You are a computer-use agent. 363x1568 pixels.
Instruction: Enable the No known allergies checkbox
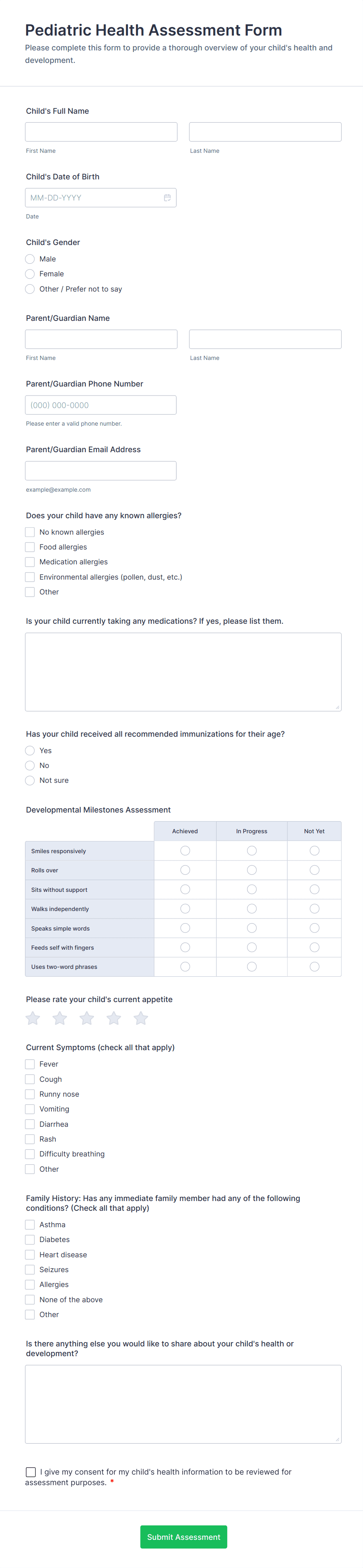click(x=29, y=532)
